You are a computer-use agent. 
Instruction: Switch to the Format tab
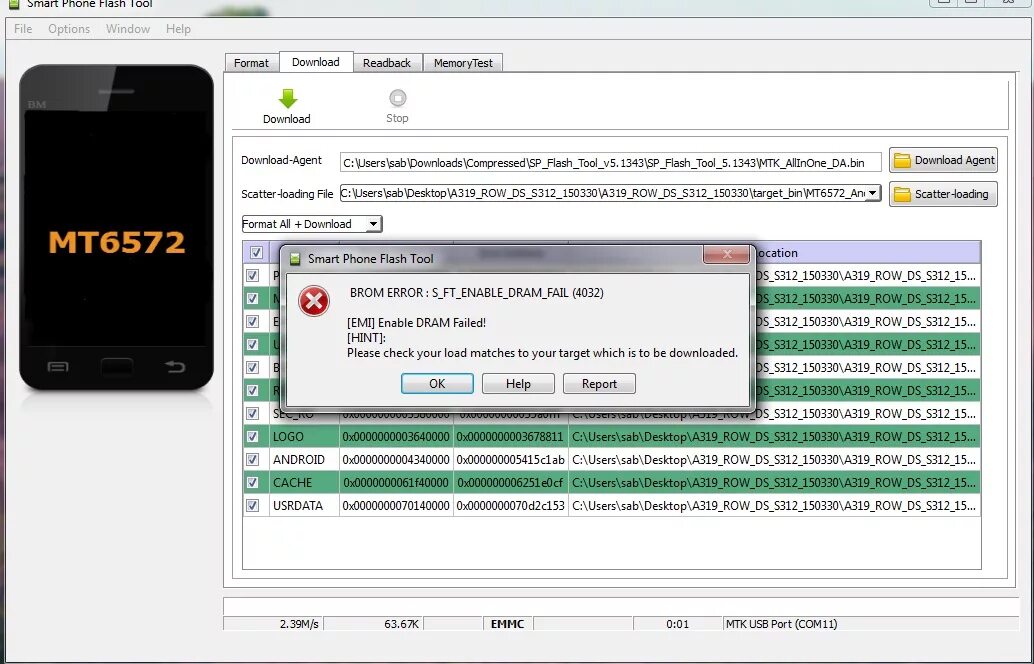[251, 63]
